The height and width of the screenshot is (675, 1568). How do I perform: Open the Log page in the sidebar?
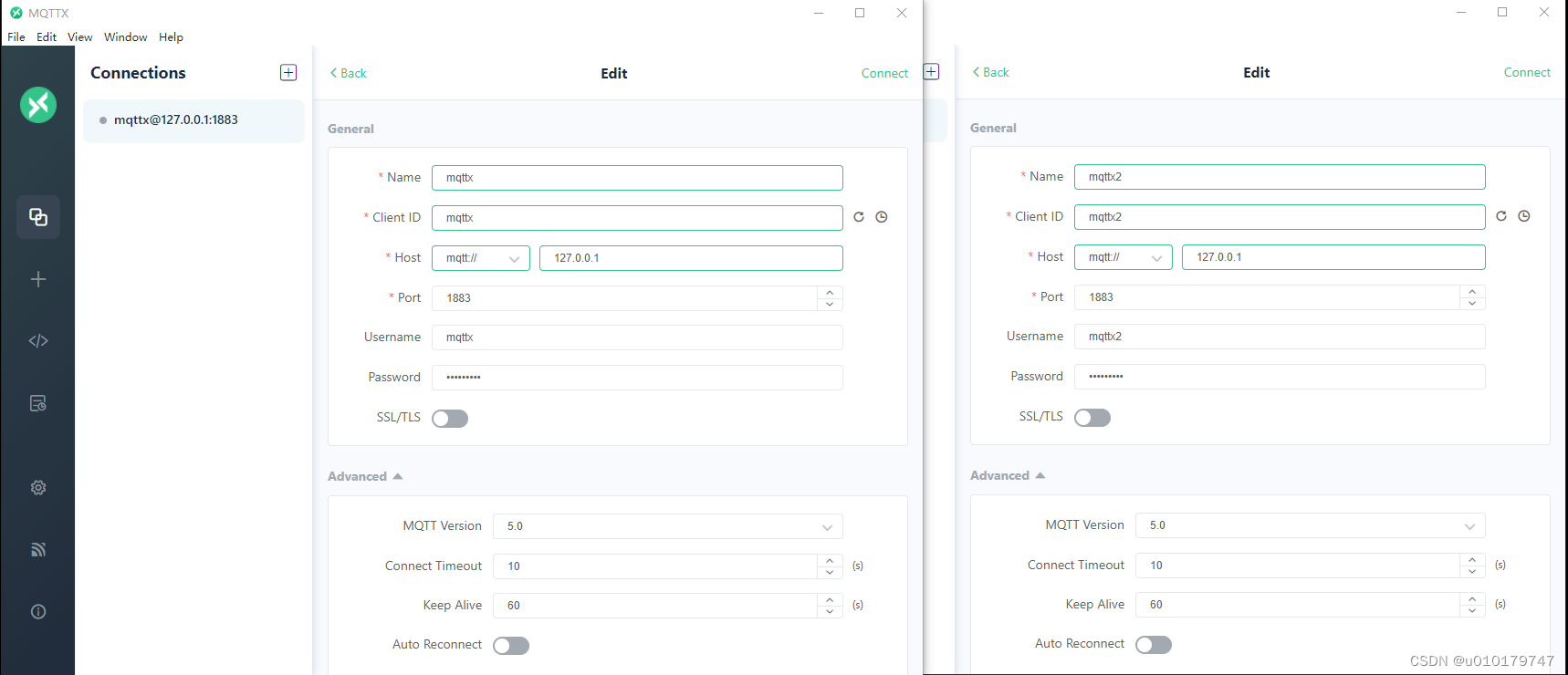tap(38, 403)
